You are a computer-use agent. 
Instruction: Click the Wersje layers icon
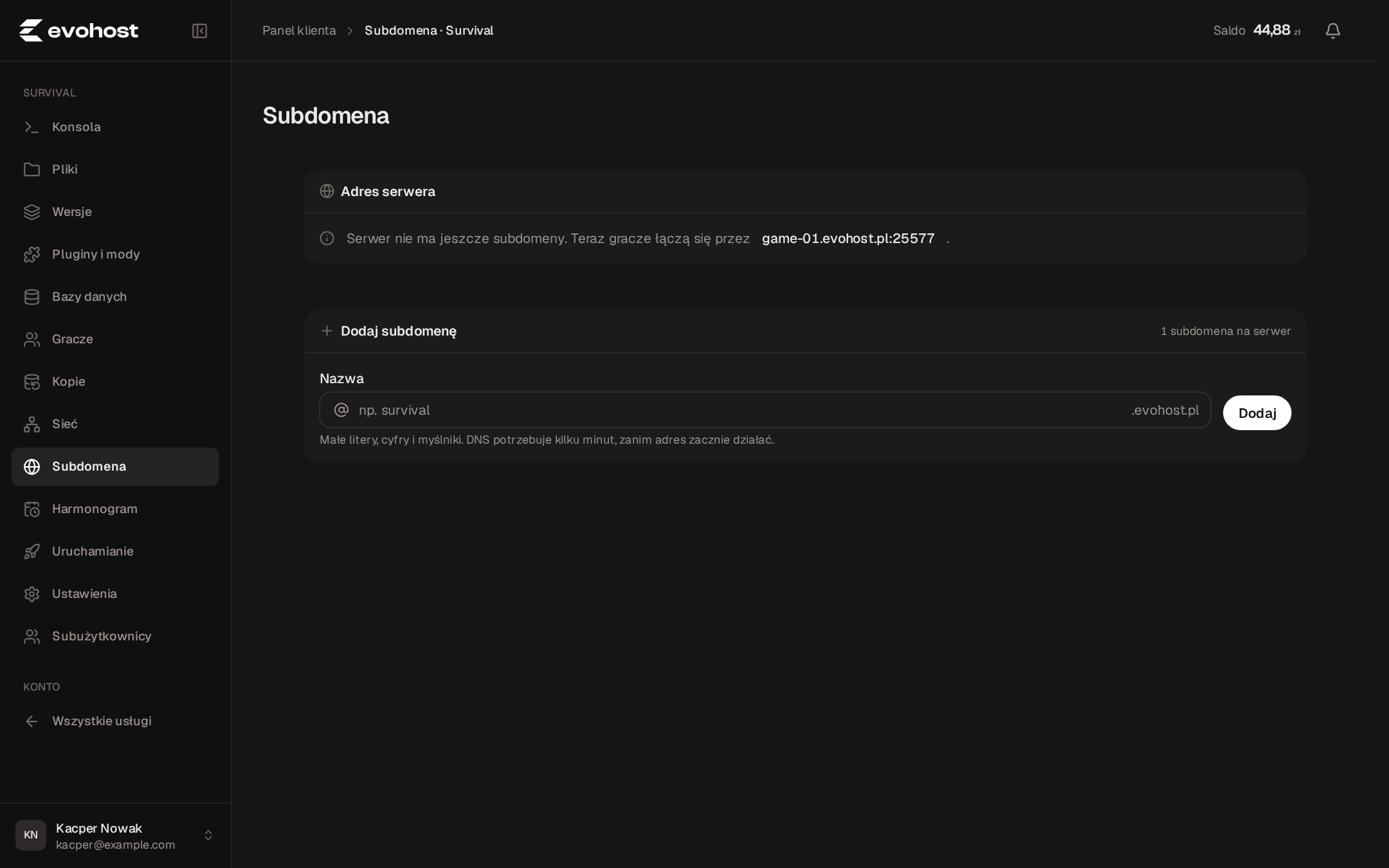[x=32, y=212]
